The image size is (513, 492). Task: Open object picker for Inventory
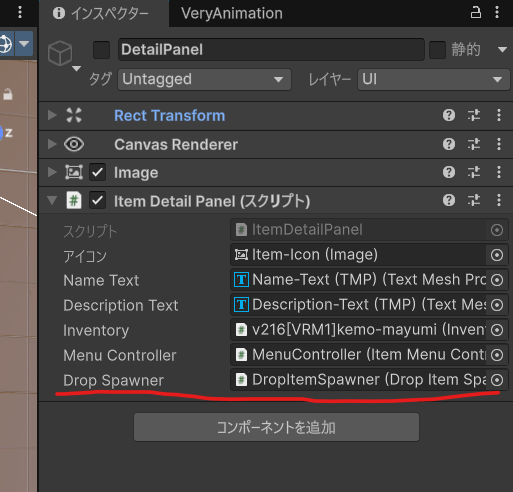click(x=497, y=330)
